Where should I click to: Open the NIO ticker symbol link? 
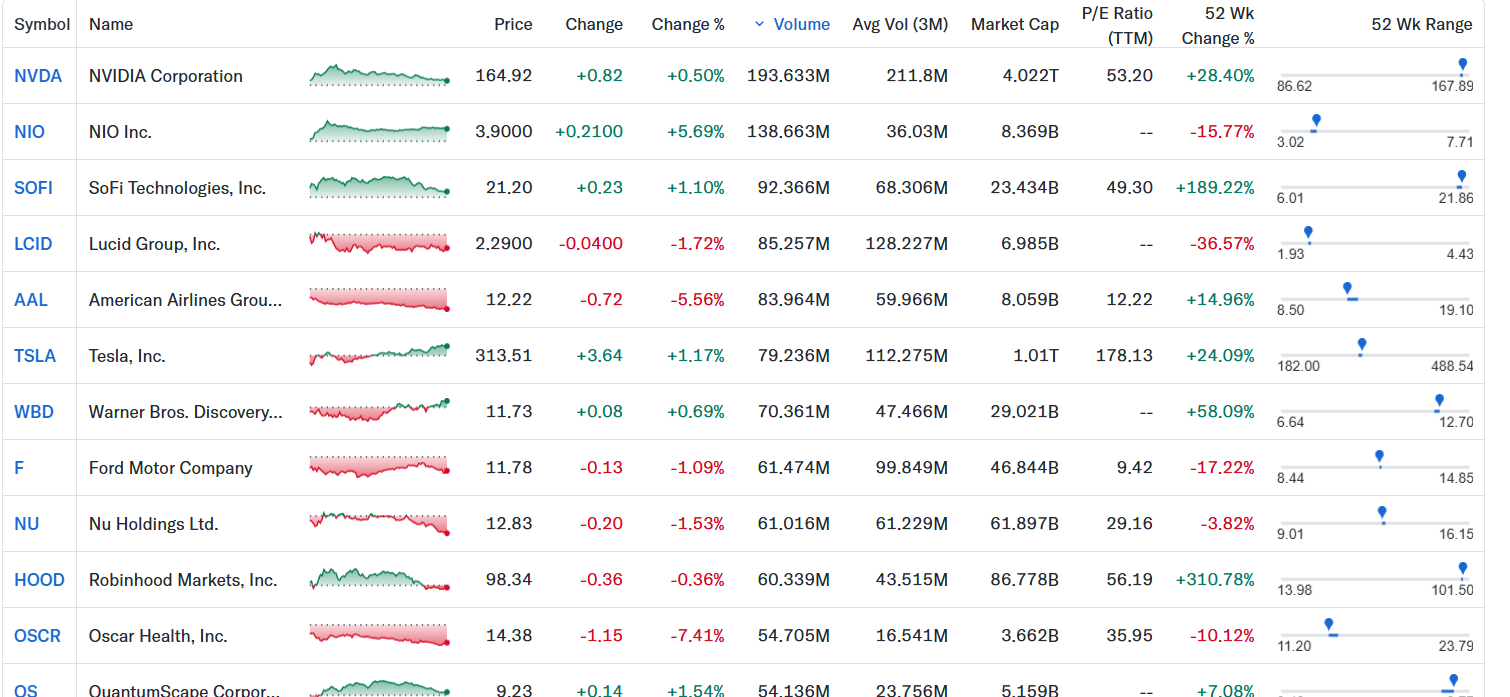29,132
